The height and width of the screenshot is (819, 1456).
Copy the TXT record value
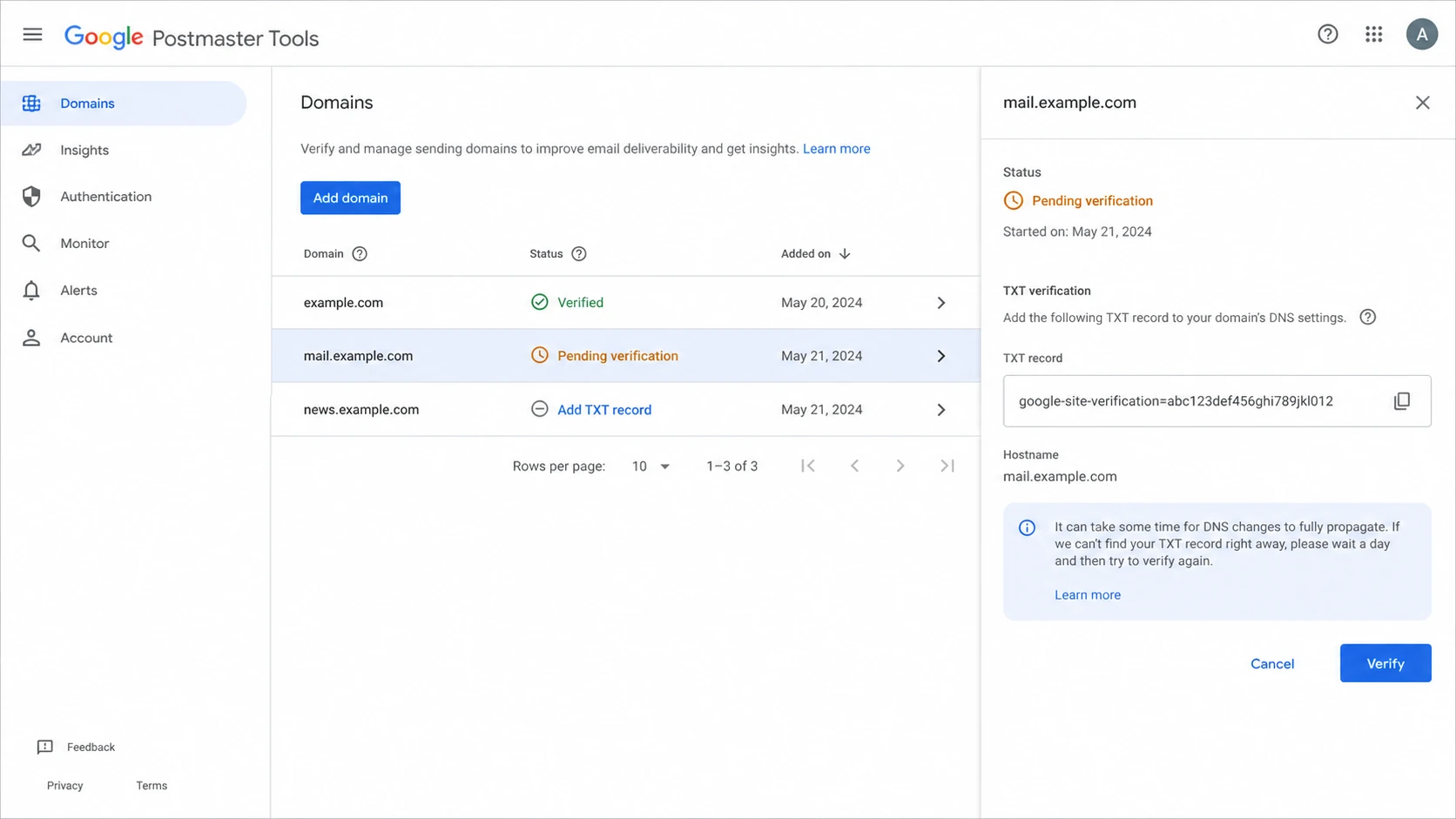click(1402, 401)
